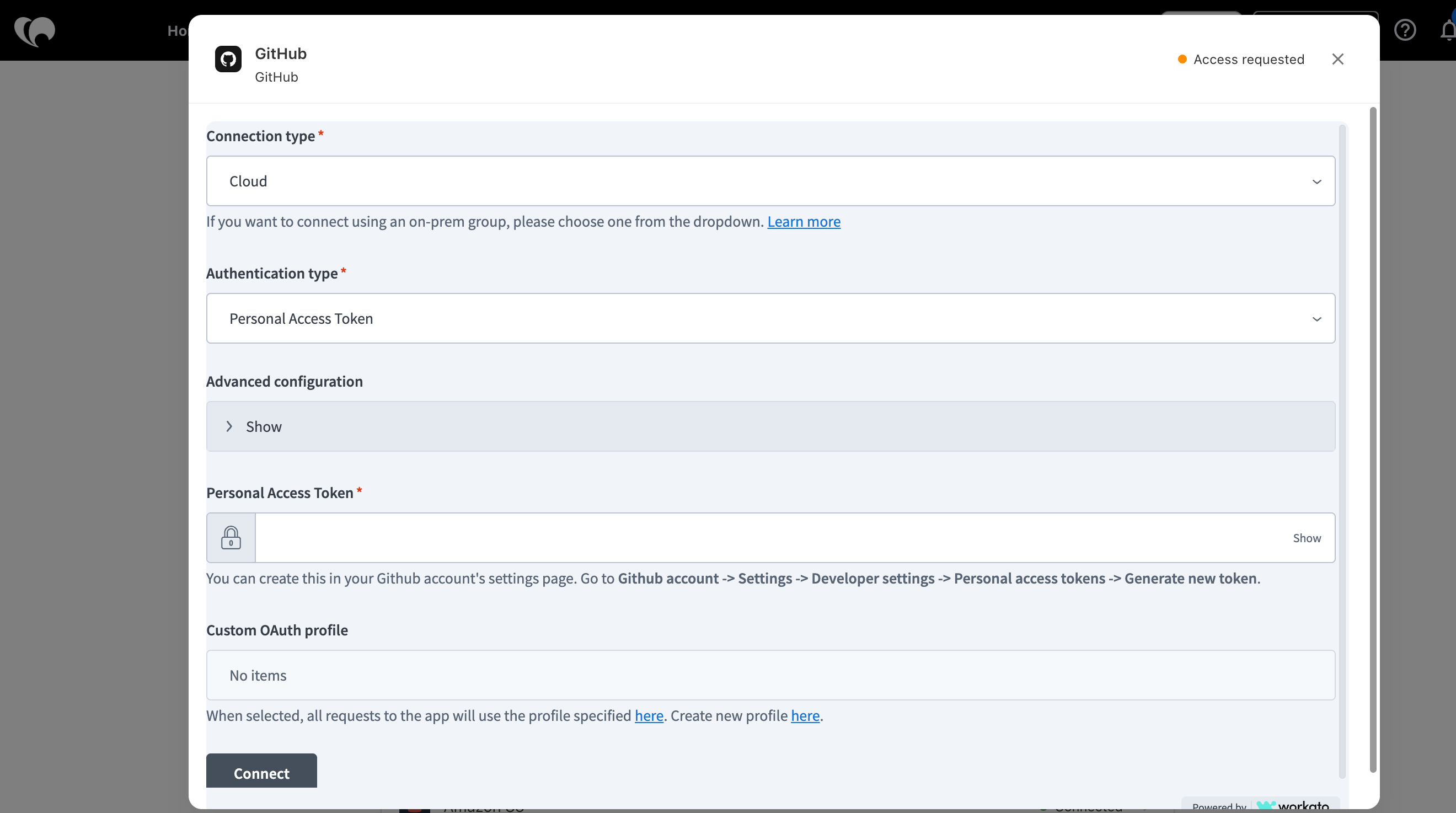1456x813 pixels.
Task: Click the Connect button
Action: 262,771
